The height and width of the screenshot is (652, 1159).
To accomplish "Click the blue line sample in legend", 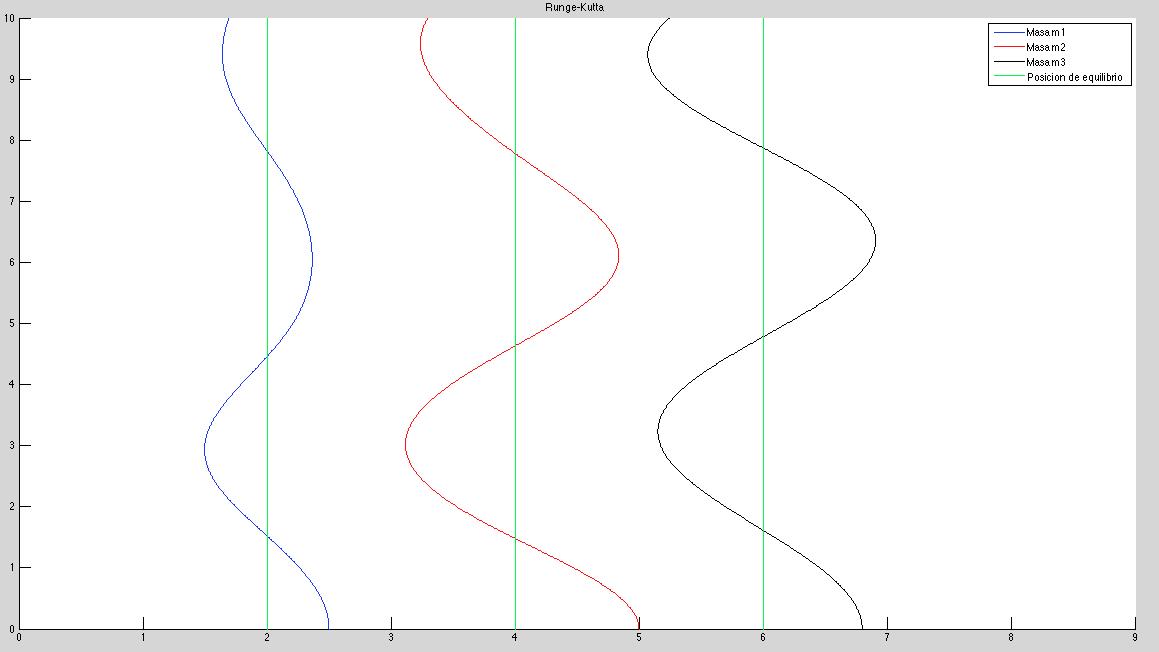I will [1008, 33].
